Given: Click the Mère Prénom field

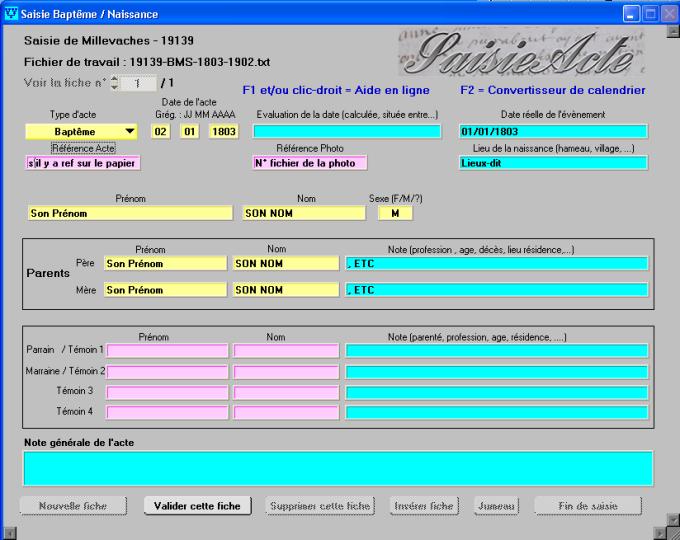Looking at the screenshot, I should coord(165,290).
